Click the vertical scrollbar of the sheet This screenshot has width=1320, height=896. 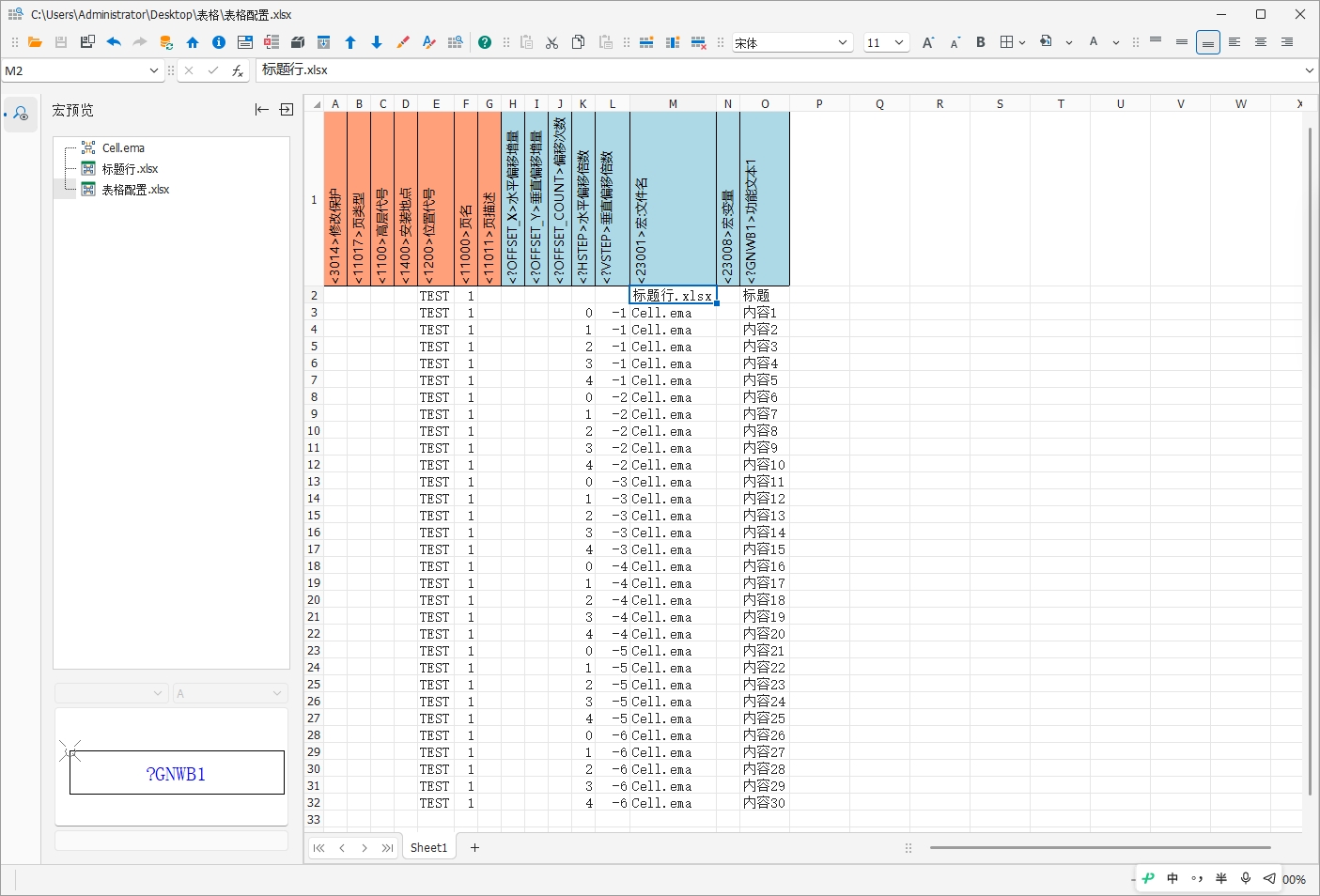[1310, 460]
